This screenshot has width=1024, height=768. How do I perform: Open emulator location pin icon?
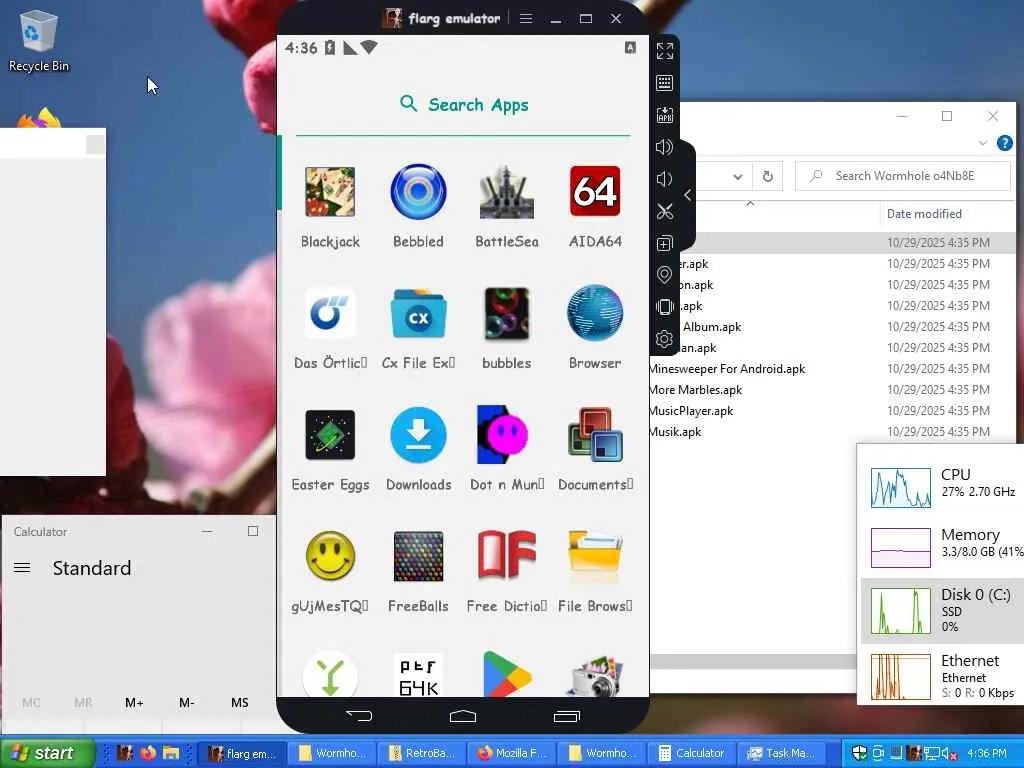click(x=664, y=275)
